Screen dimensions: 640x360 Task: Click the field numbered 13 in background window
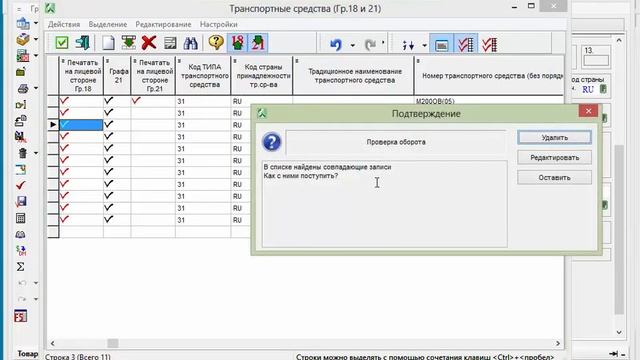coord(596,61)
